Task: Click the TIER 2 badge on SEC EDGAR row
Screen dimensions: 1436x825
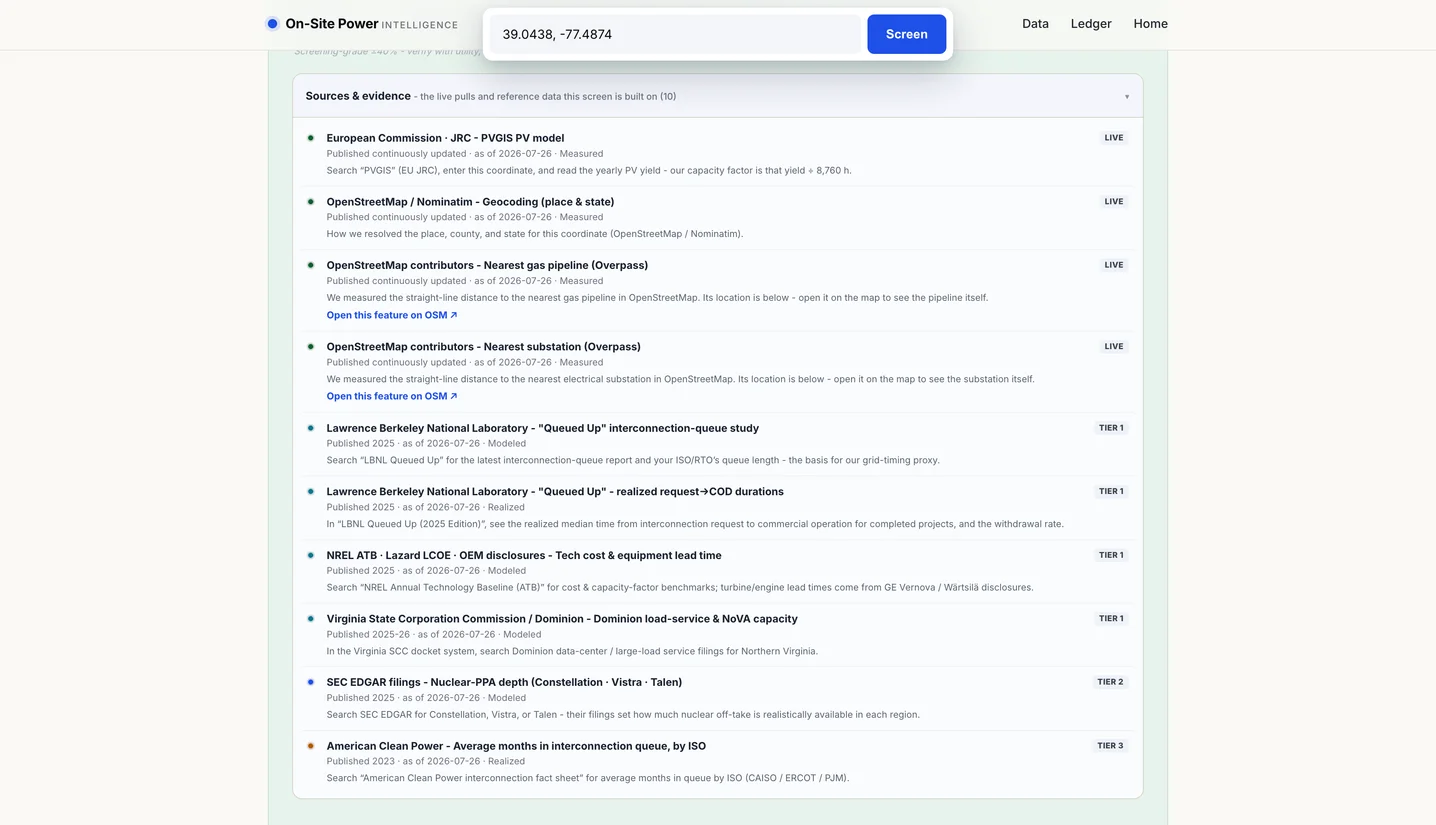Action: click(1111, 682)
